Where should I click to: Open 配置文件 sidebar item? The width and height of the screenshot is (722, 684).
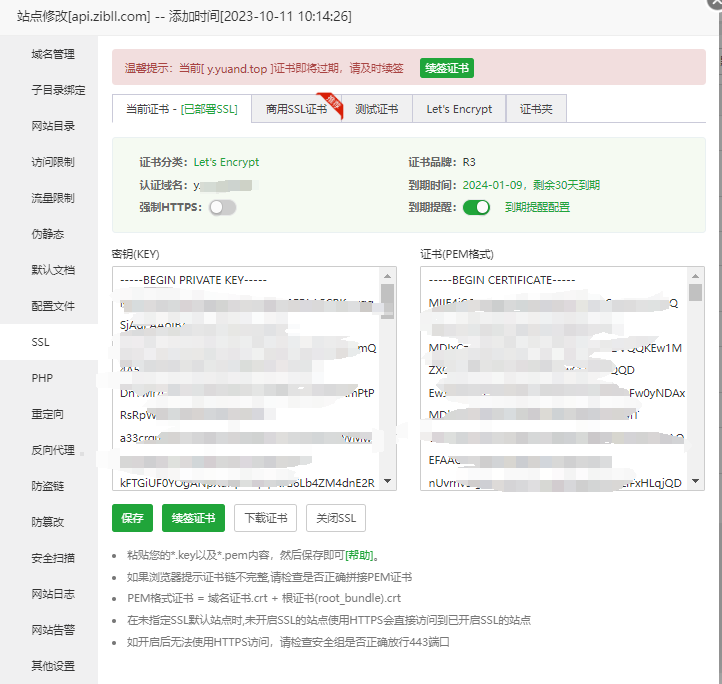[52, 306]
